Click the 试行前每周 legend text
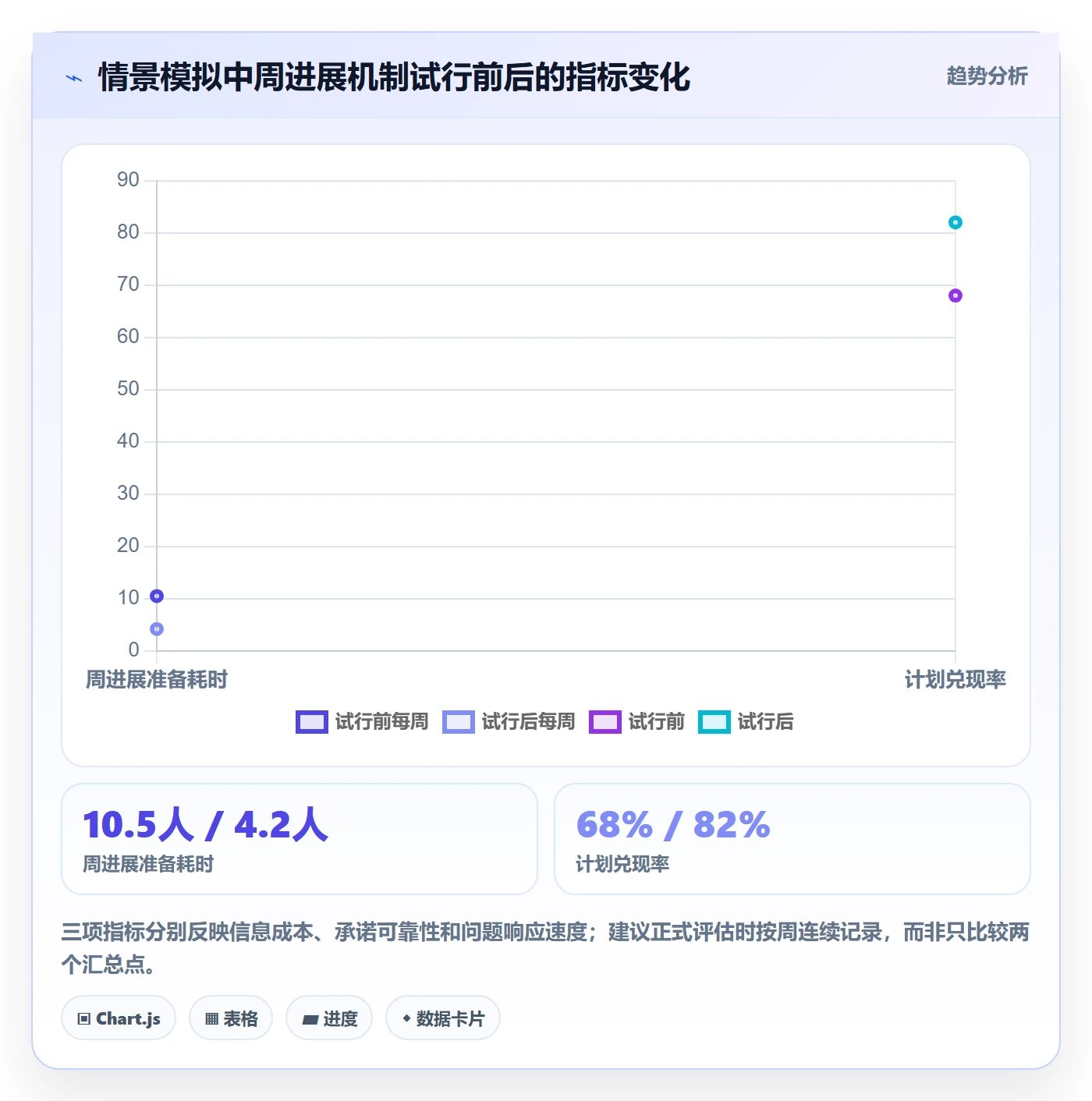 click(x=381, y=722)
